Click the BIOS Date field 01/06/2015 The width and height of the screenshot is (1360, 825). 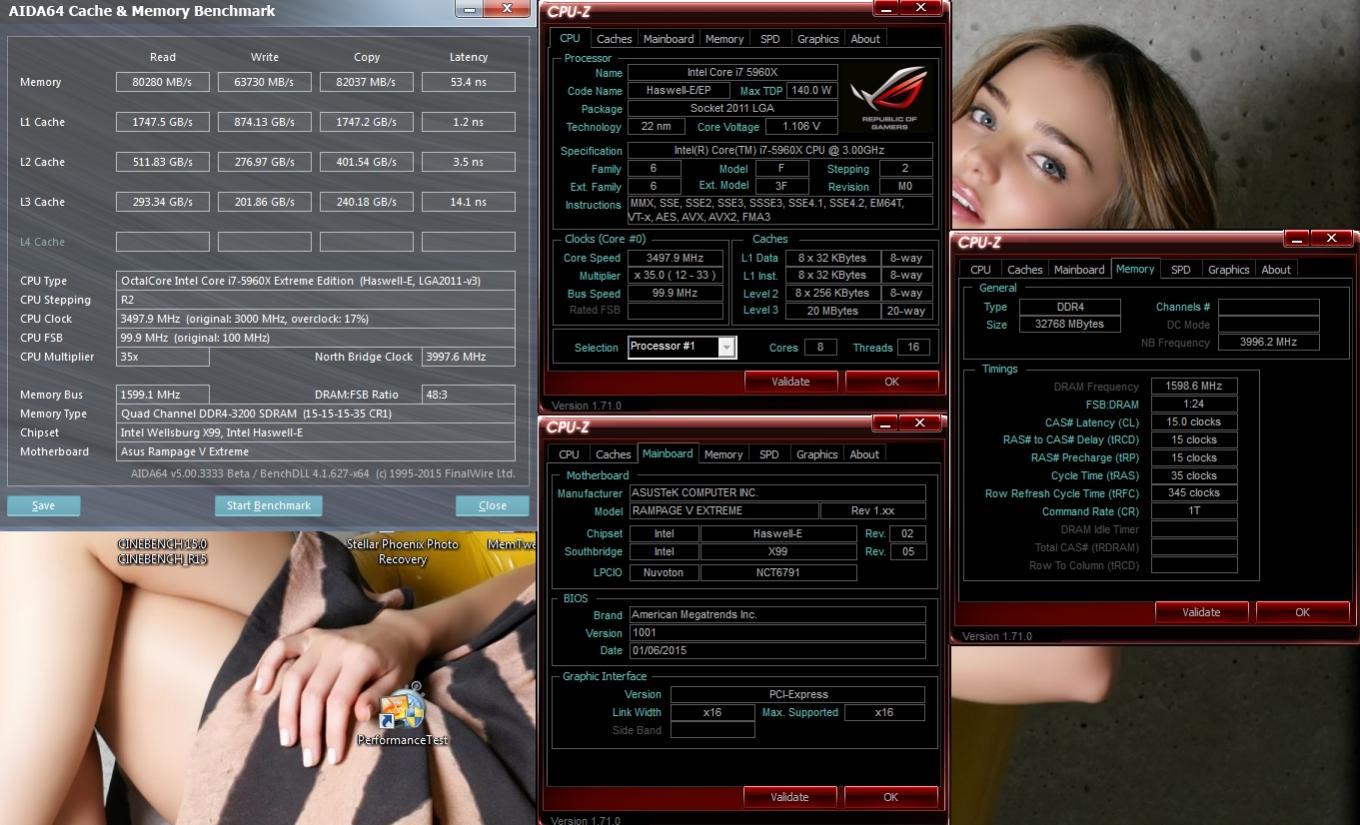click(777, 651)
